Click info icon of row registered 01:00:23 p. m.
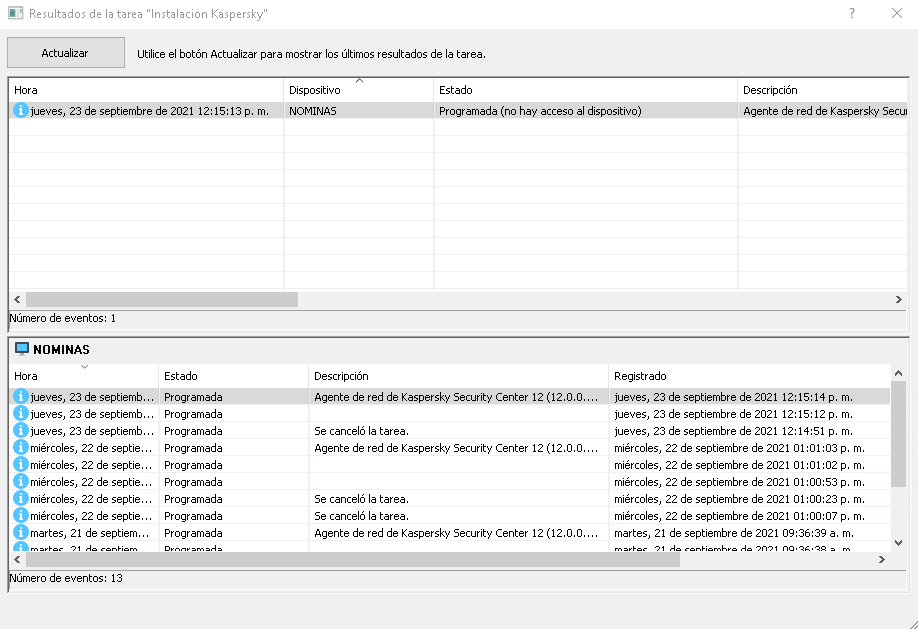918x629 pixels. pos(20,498)
